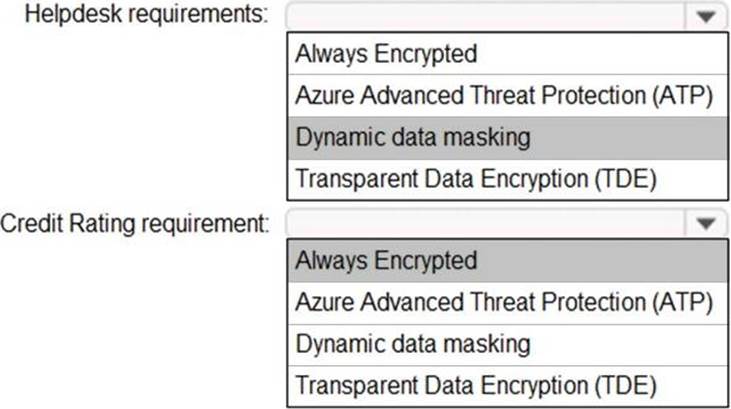Select Azure ATP for Credit Rating requirement
This screenshot has height=409, width=731.
pos(505,302)
